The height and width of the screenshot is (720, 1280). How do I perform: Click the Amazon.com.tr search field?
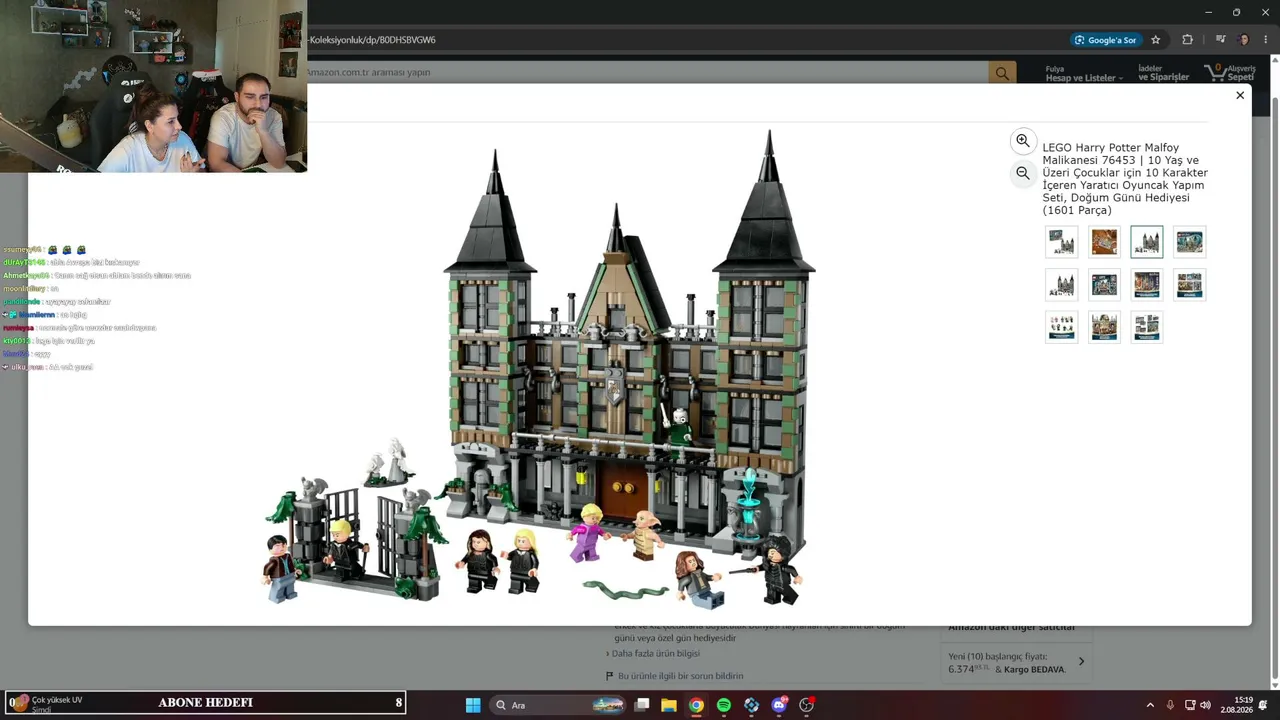(x=647, y=73)
